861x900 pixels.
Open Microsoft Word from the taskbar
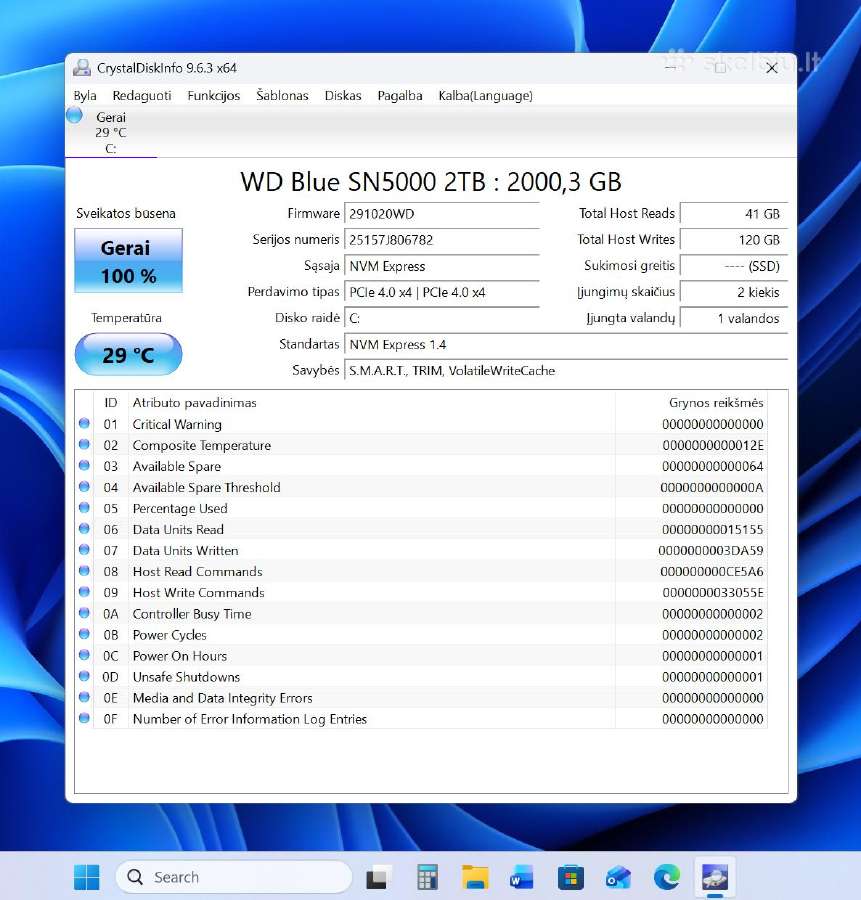click(522, 877)
